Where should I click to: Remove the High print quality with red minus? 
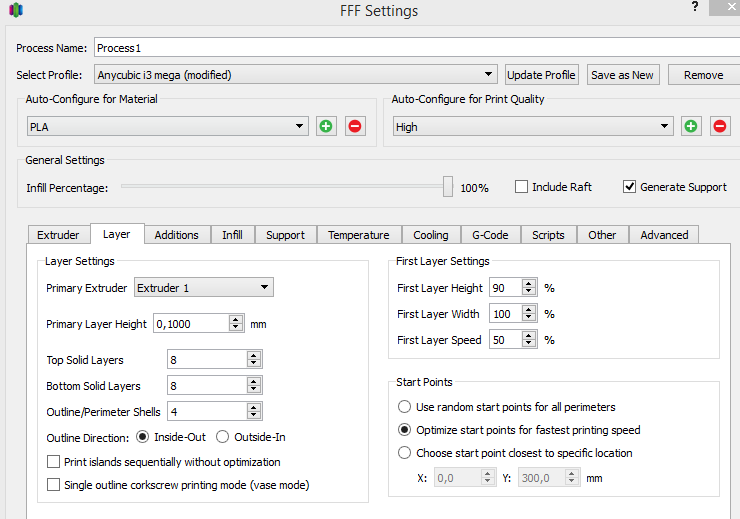point(720,126)
